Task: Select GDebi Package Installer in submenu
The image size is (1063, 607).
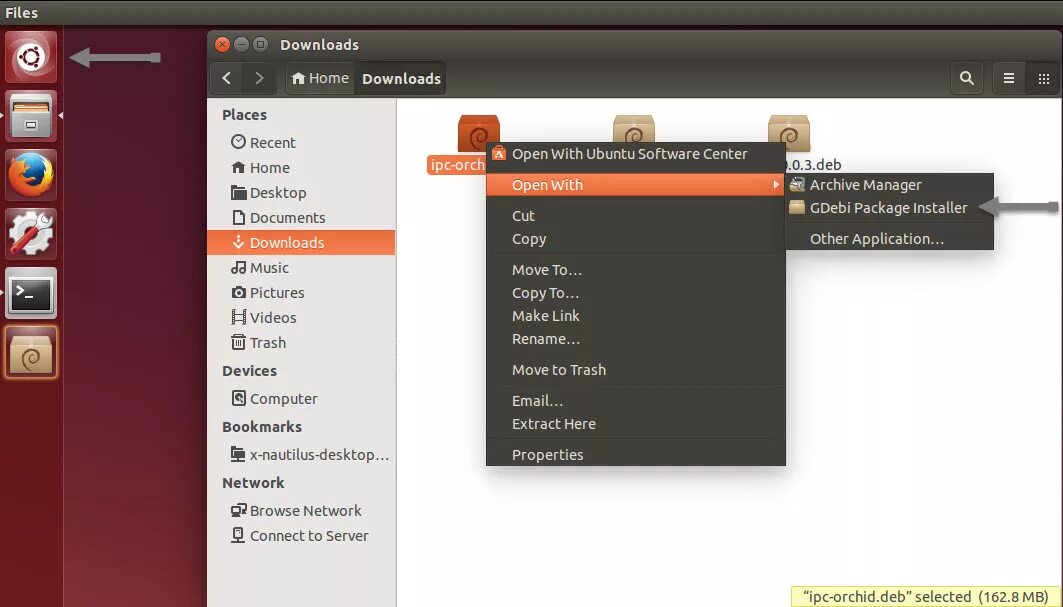Action: click(889, 208)
